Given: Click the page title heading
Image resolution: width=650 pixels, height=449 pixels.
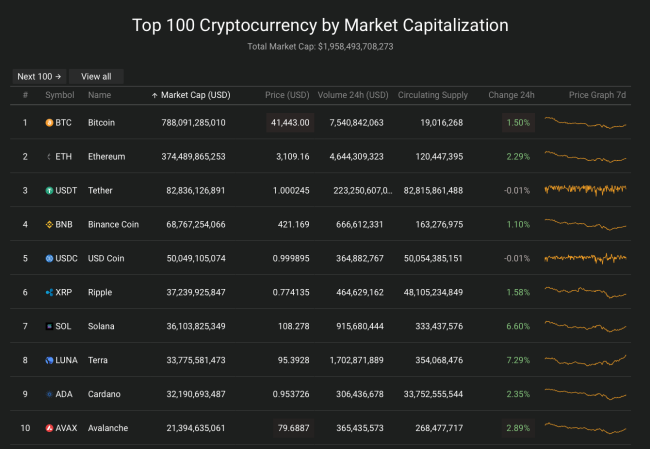Looking at the screenshot, I should 320,25.
